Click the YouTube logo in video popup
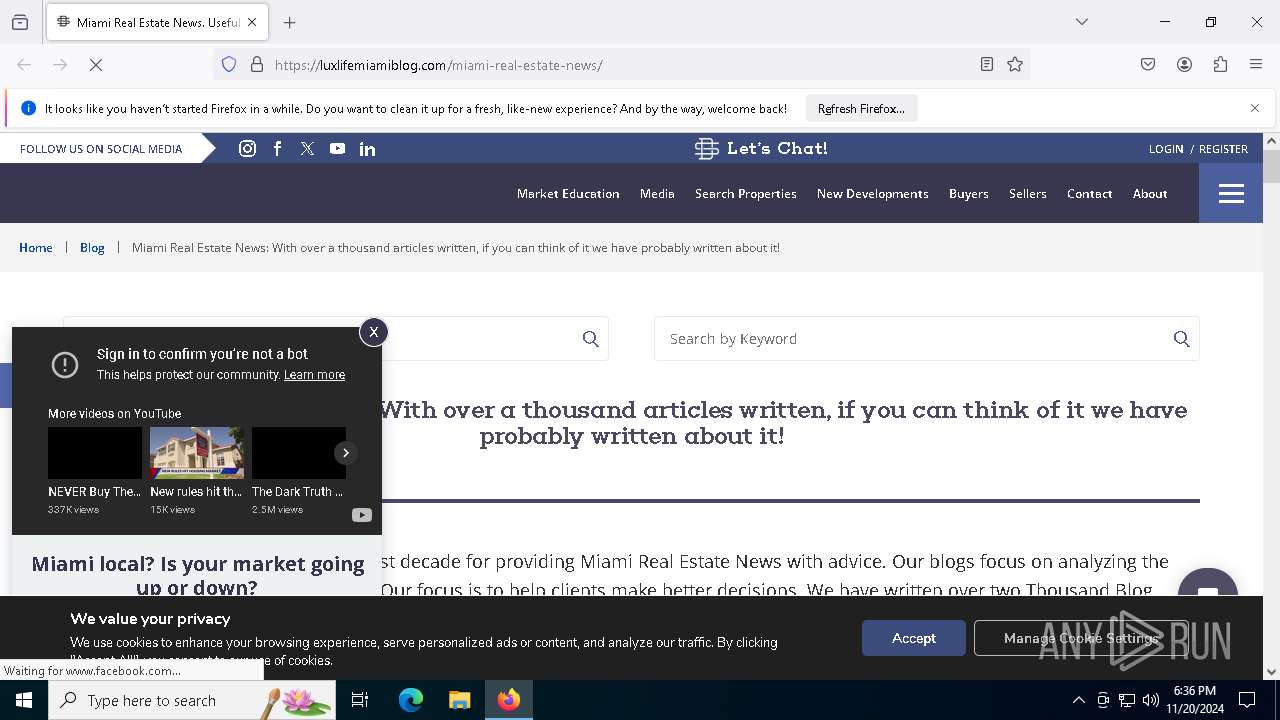 pyautogui.click(x=361, y=515)
